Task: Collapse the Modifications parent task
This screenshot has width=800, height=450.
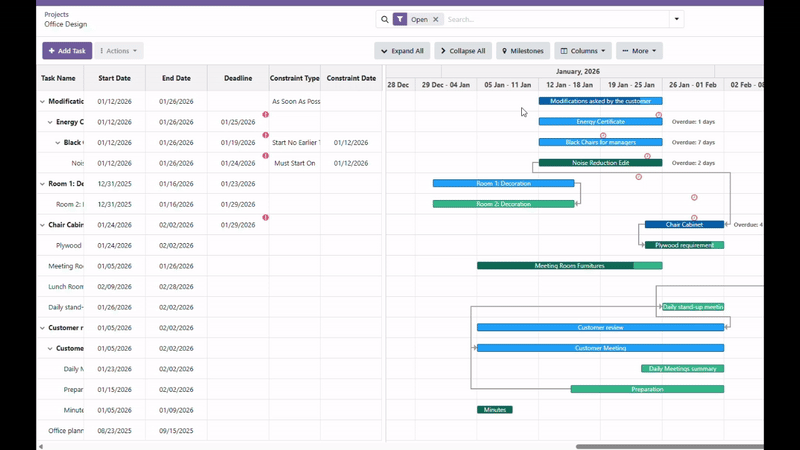Action: point(42,101)
